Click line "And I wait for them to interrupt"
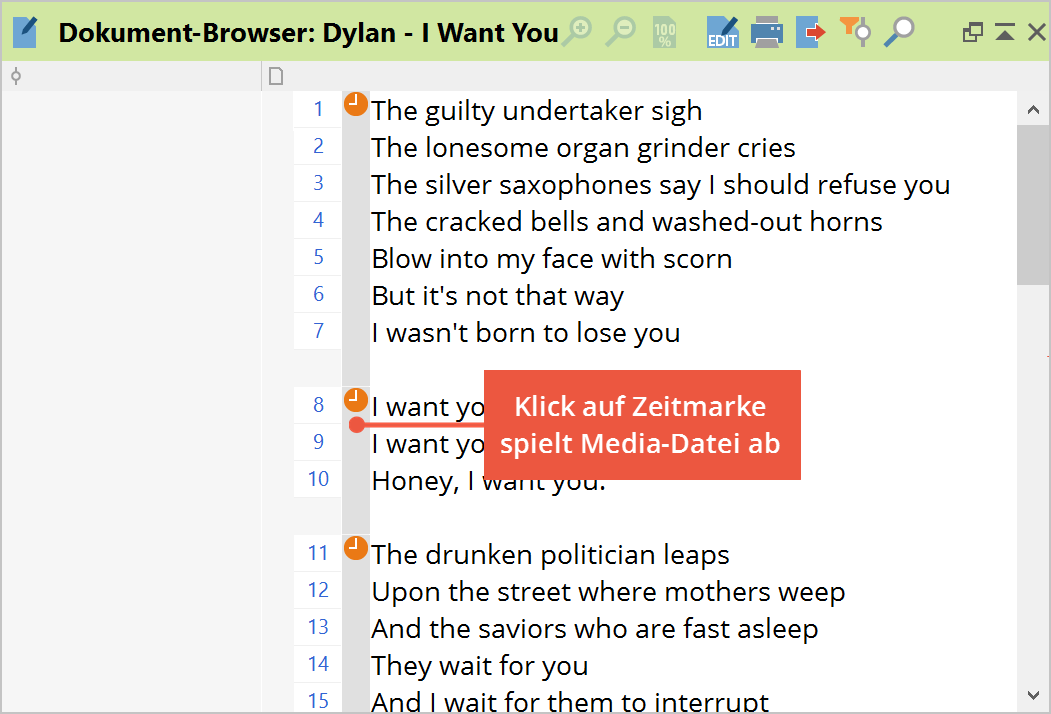Image resolution: width=1051 pixels, height=714 pixels. pos(570,702)
